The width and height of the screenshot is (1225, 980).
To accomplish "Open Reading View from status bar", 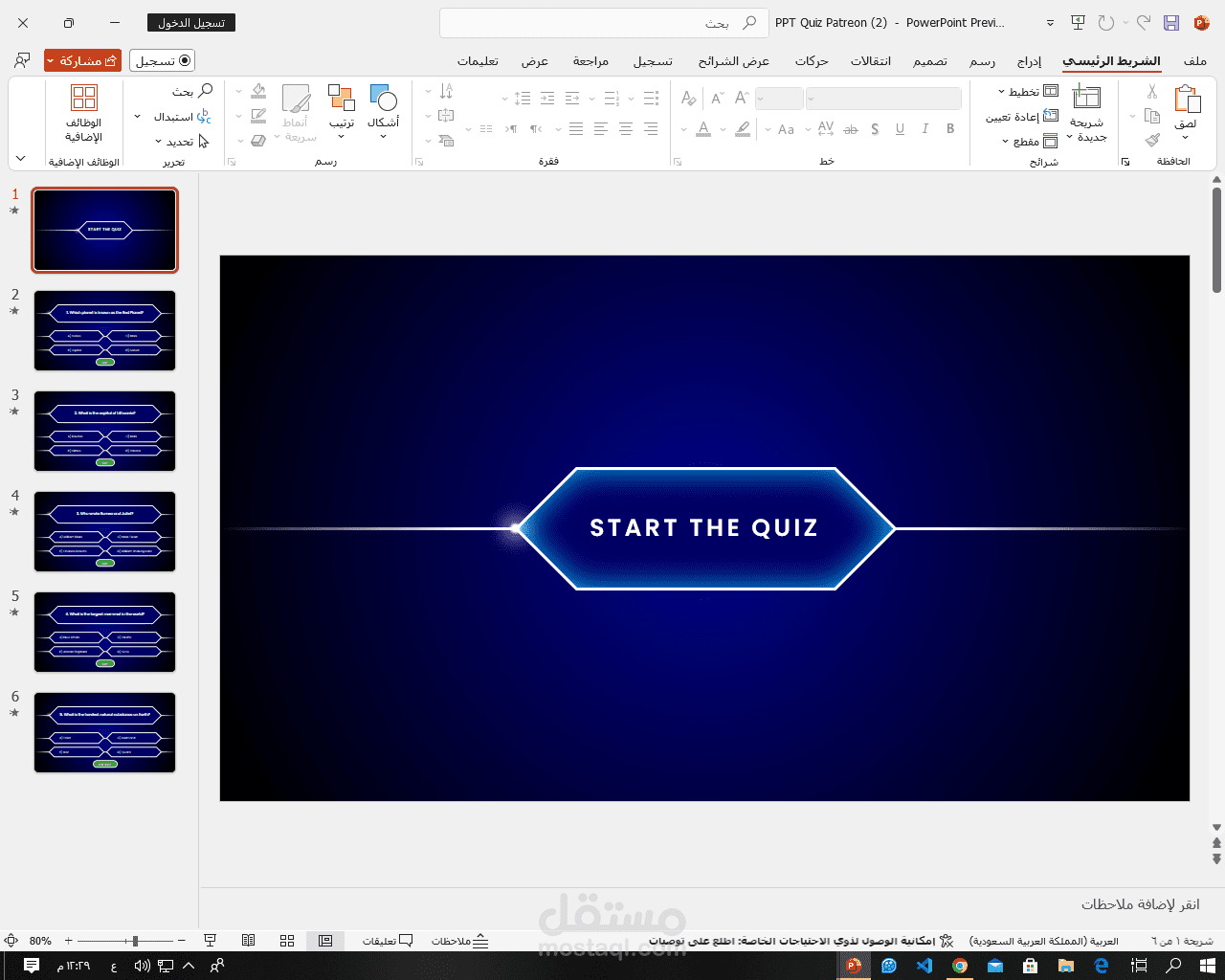I will 249,941.
